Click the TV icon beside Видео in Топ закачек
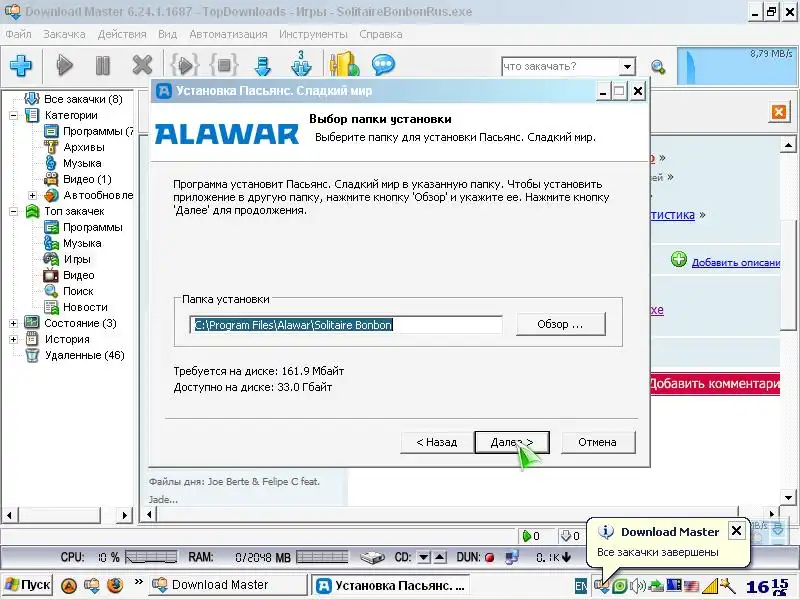This screenshot has width=800, height=600. point(51,275)
